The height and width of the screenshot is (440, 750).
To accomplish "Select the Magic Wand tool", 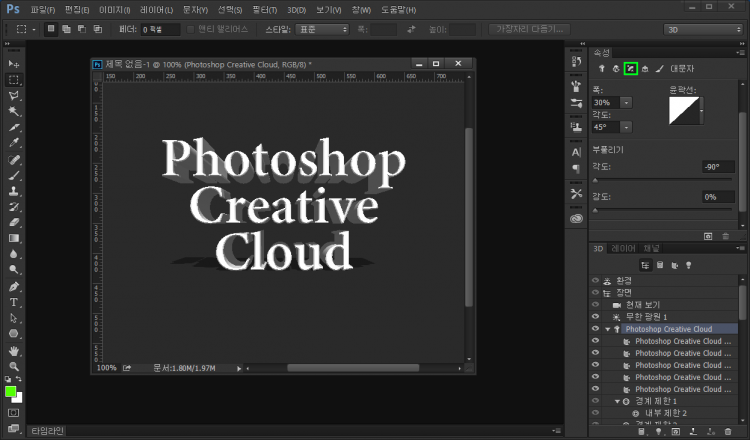I will tap(14, 111).
